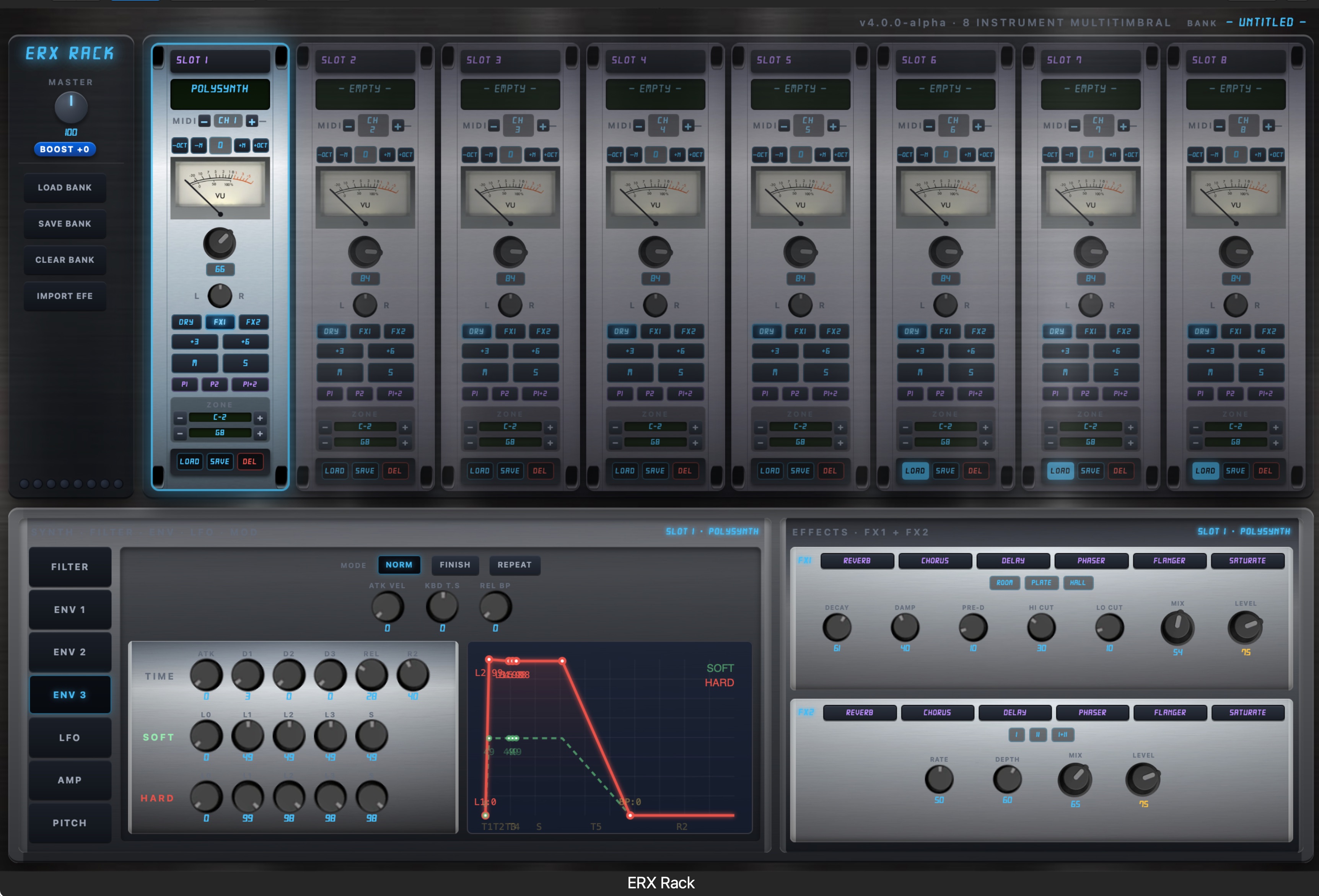Viewport: 1319px width, 896px height.
Task: Save the Slot 1 preset
Action: coord(220,461)
